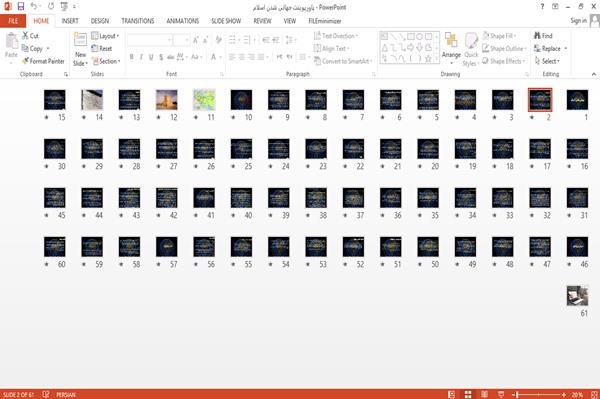
Task: Click Convert to SmartArt button
Action: tap(342, 61)
